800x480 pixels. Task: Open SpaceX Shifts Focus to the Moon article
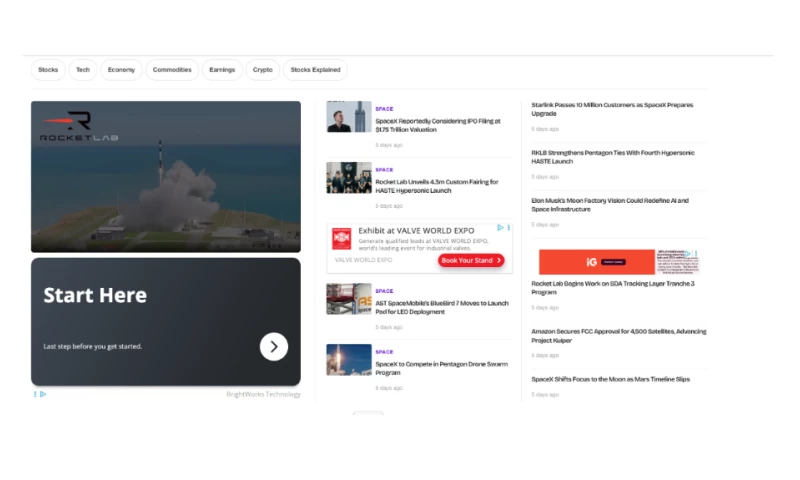tap(610, 380)
